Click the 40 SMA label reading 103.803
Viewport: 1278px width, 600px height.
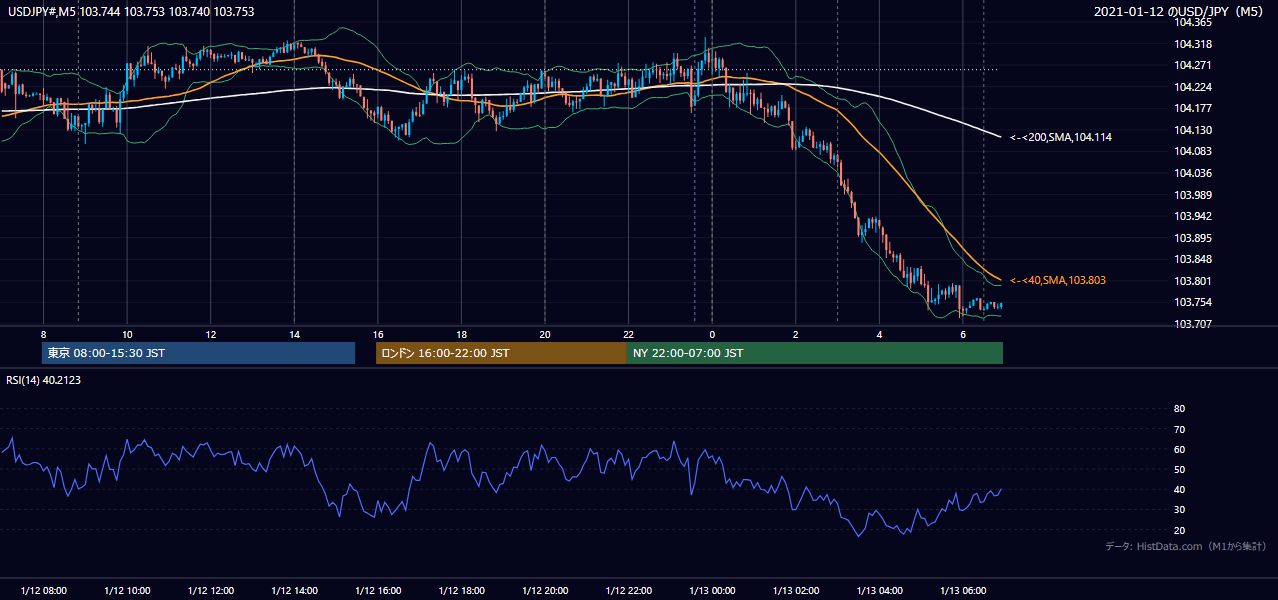[1058, 281]
